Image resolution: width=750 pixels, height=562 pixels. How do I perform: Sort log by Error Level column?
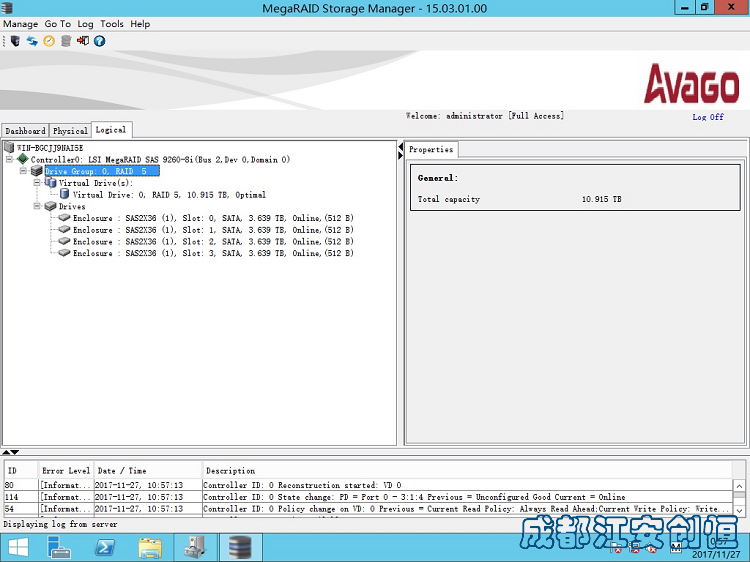click(x=66, y=471)
